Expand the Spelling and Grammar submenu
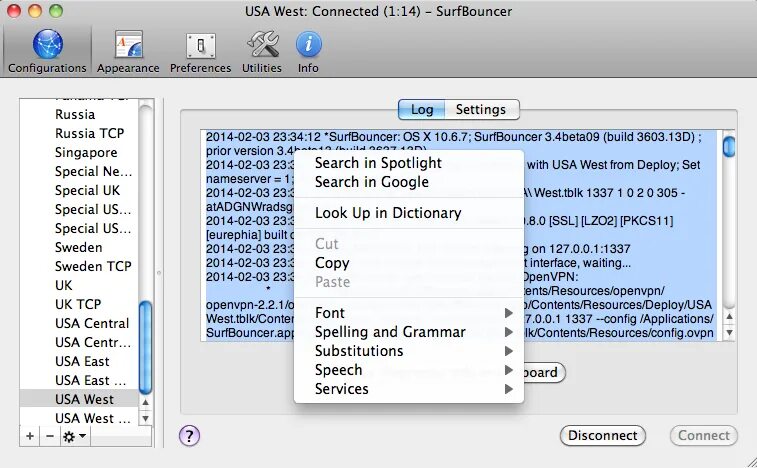Screen dimensions: 757x468 point(408,332)
